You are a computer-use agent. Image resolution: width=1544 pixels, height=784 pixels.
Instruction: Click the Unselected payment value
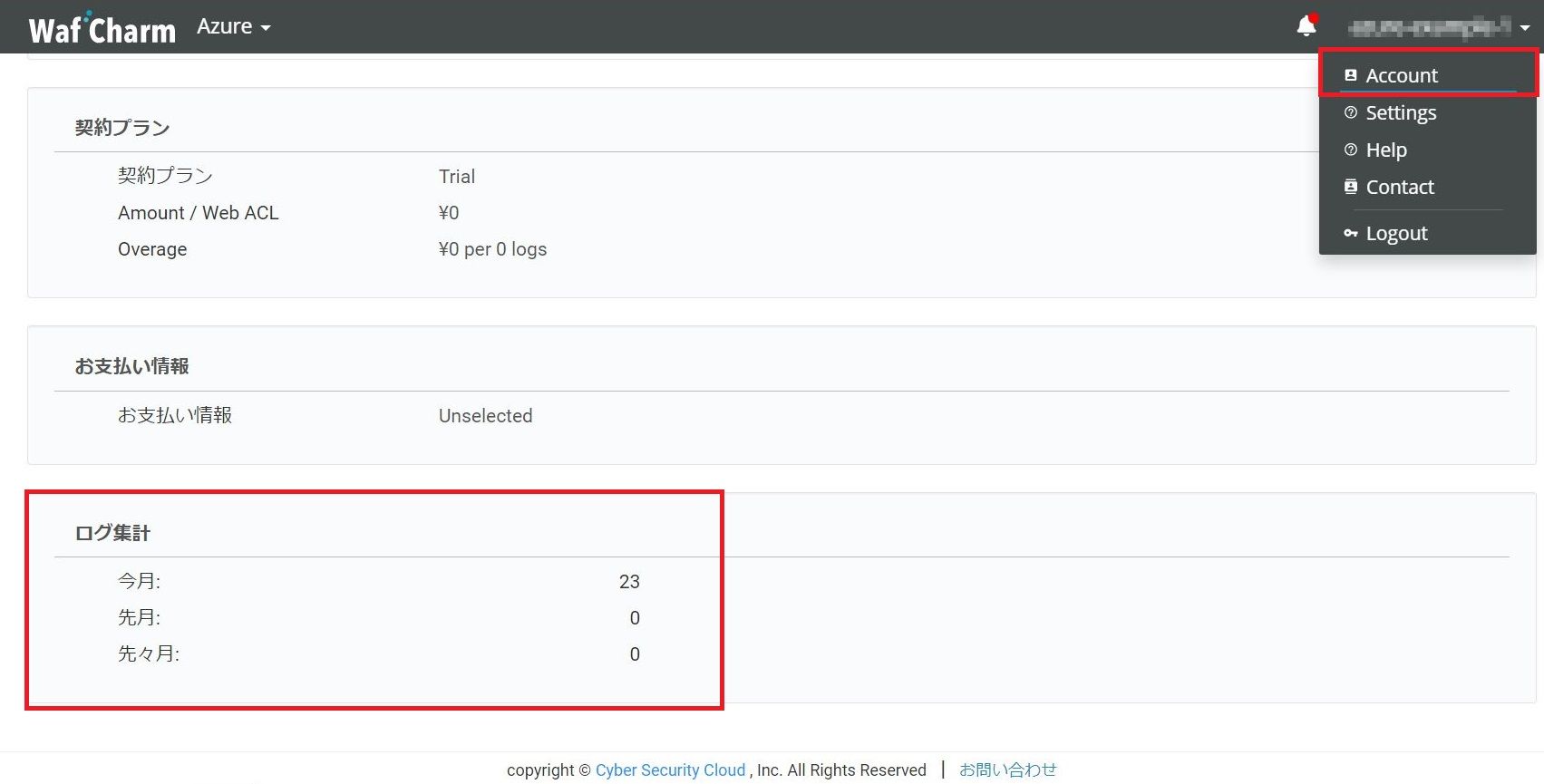(485, 416)
